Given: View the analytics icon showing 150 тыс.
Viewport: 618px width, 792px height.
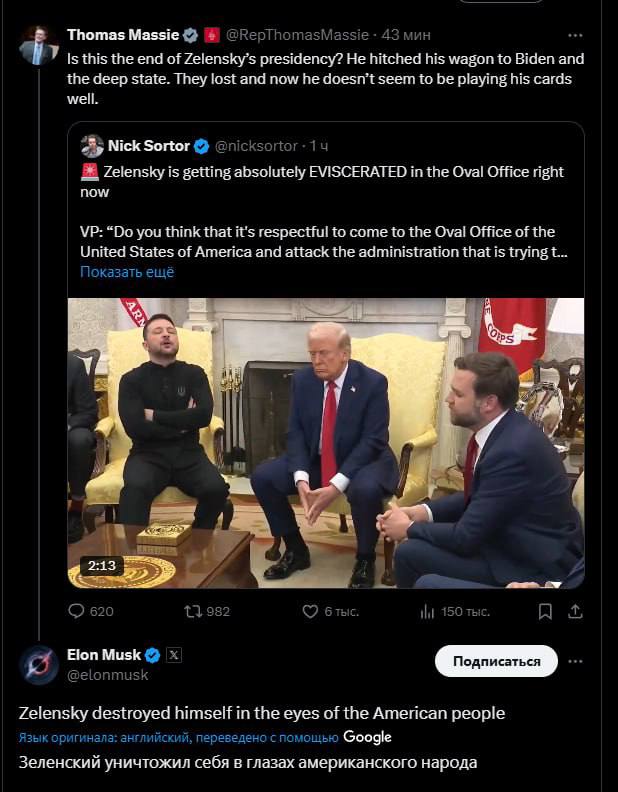Looking at the screenshot, I should (x=427, y=611).
